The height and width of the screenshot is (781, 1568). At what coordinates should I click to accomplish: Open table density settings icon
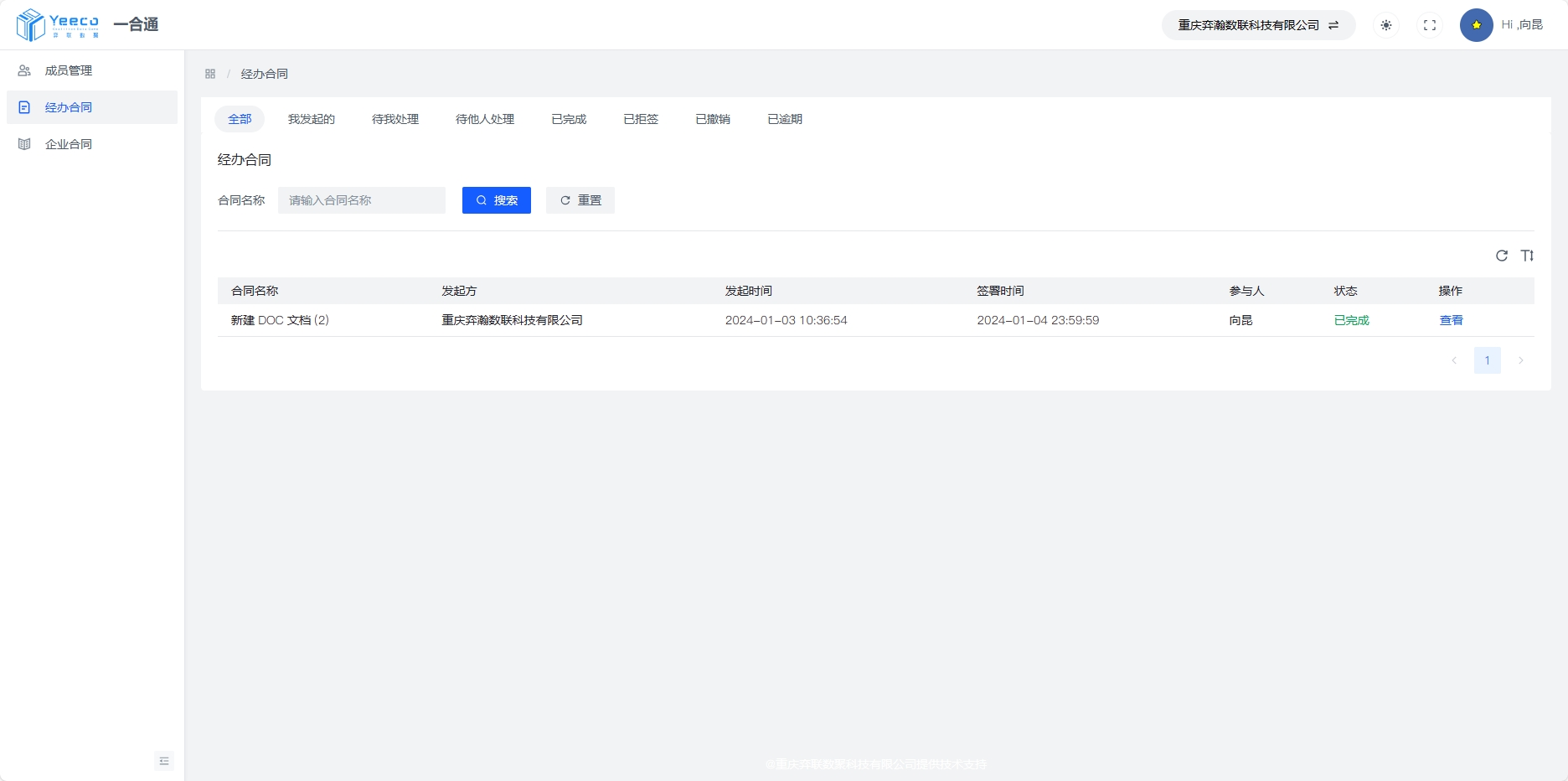(x=1527, y=256)
